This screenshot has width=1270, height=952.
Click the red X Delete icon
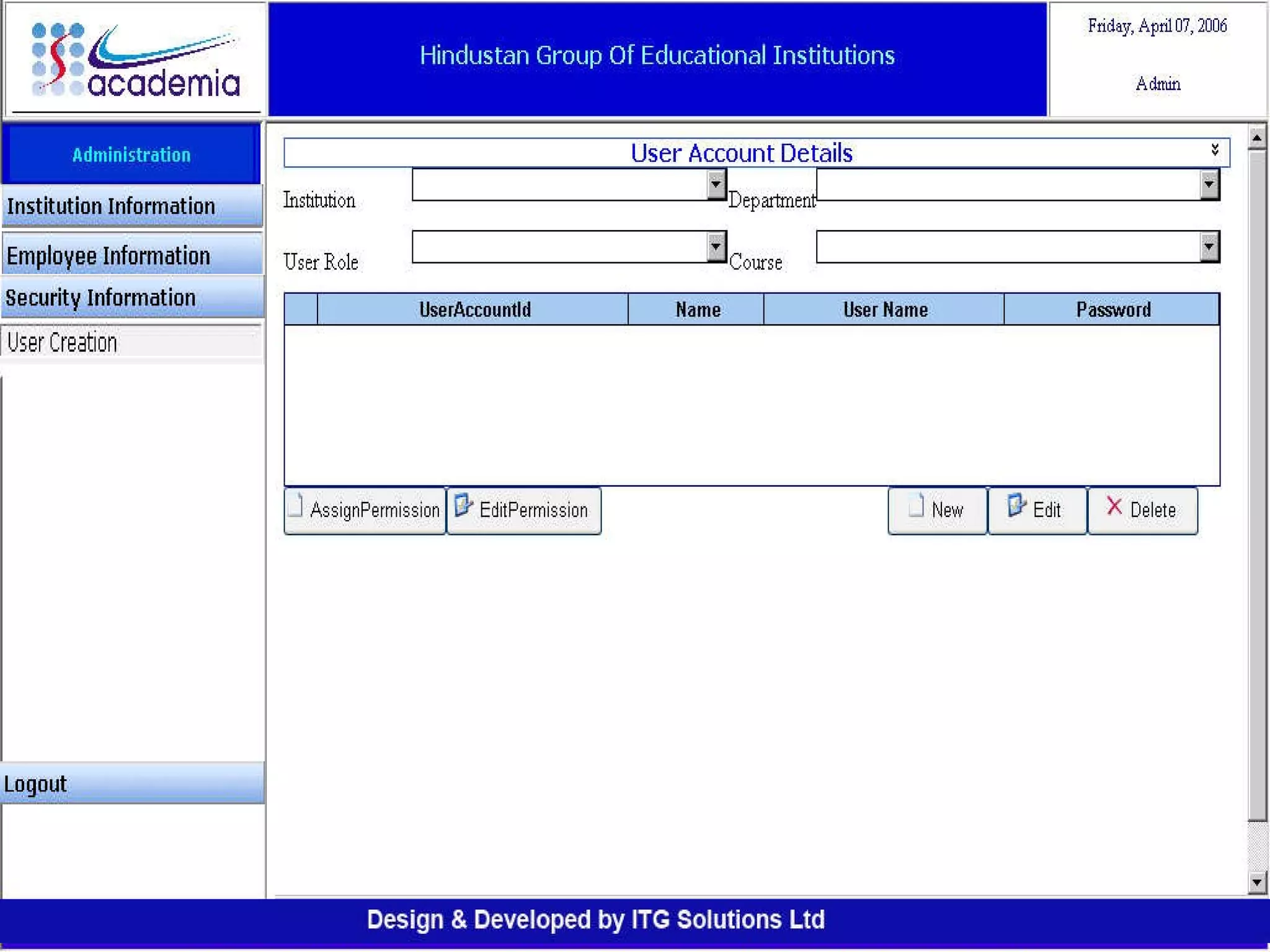click(x=1114, y=506)
